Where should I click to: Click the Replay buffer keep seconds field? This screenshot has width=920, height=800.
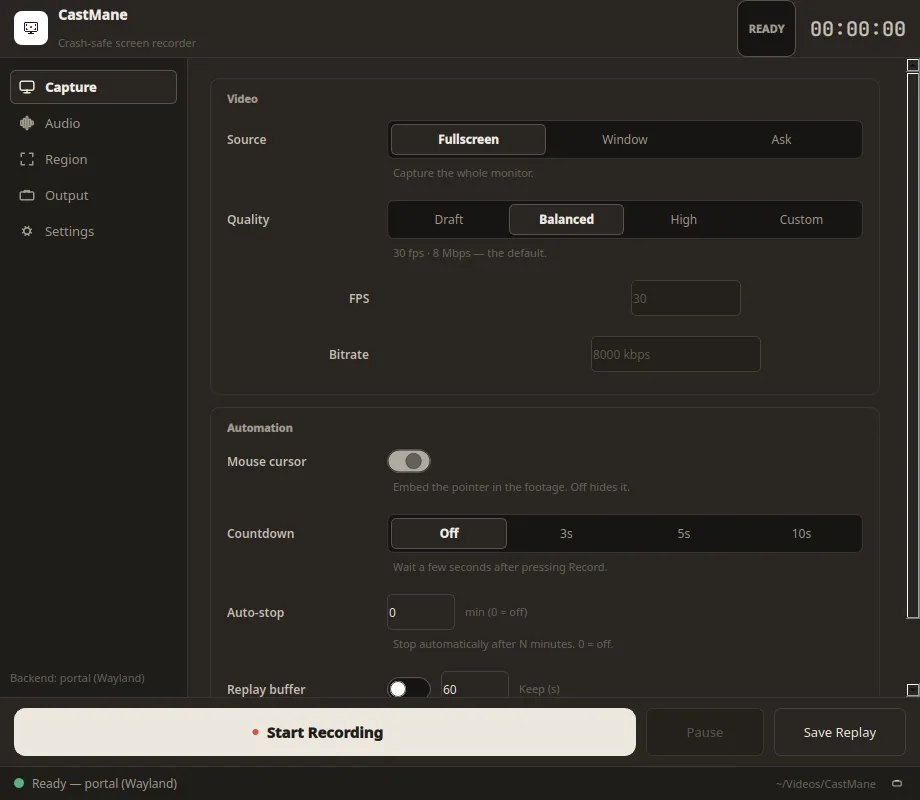pyautogui.click(x=475, y=685)
